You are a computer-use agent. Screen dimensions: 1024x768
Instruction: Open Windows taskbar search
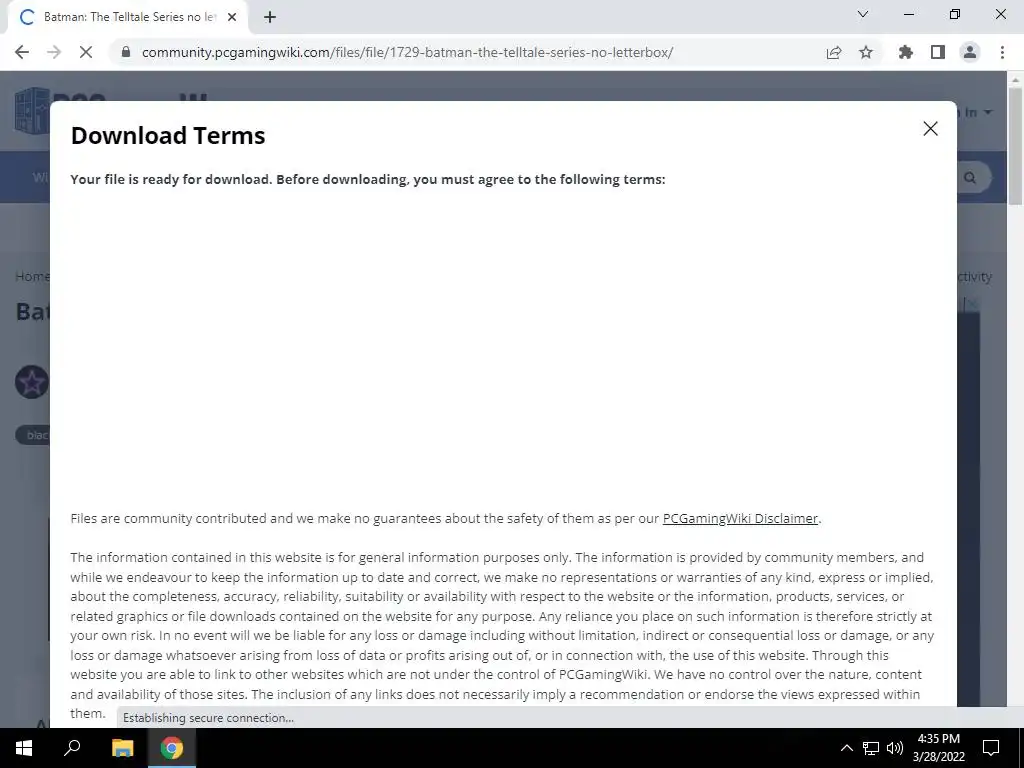(x=72, y=748)
